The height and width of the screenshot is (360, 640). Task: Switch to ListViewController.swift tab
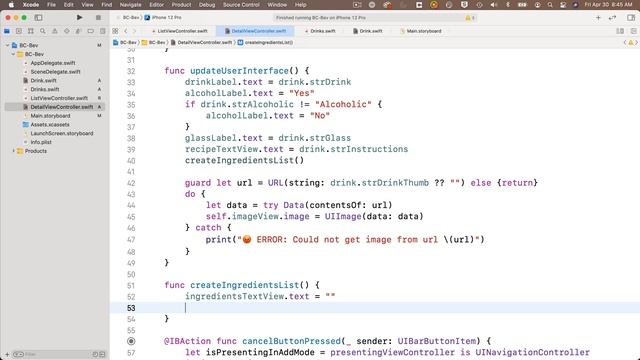coord(180,31)
